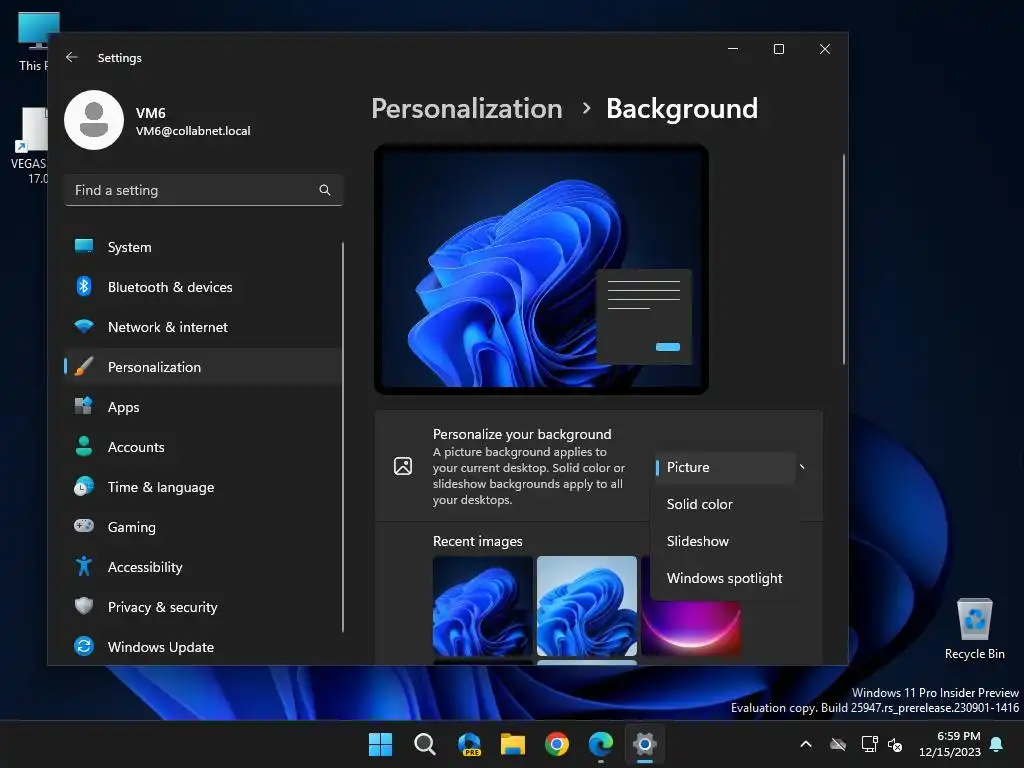Open the Apps settings category
1024x768 pixels.
pyautogui.click(x=202, y=407)
